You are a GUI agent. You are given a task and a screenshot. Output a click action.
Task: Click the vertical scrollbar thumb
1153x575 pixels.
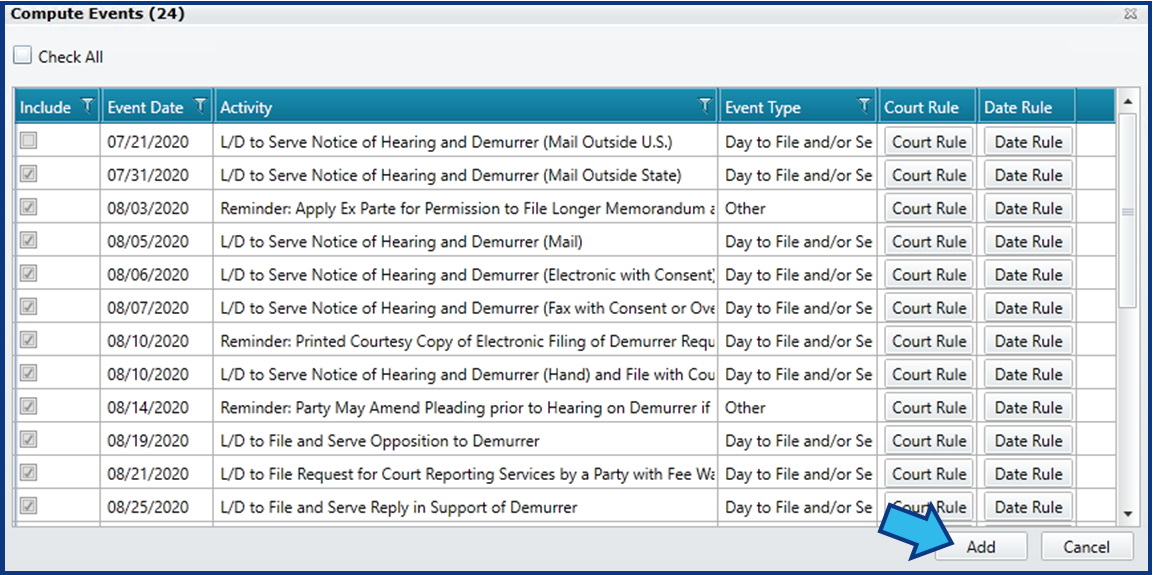(x=1127, y=210)
